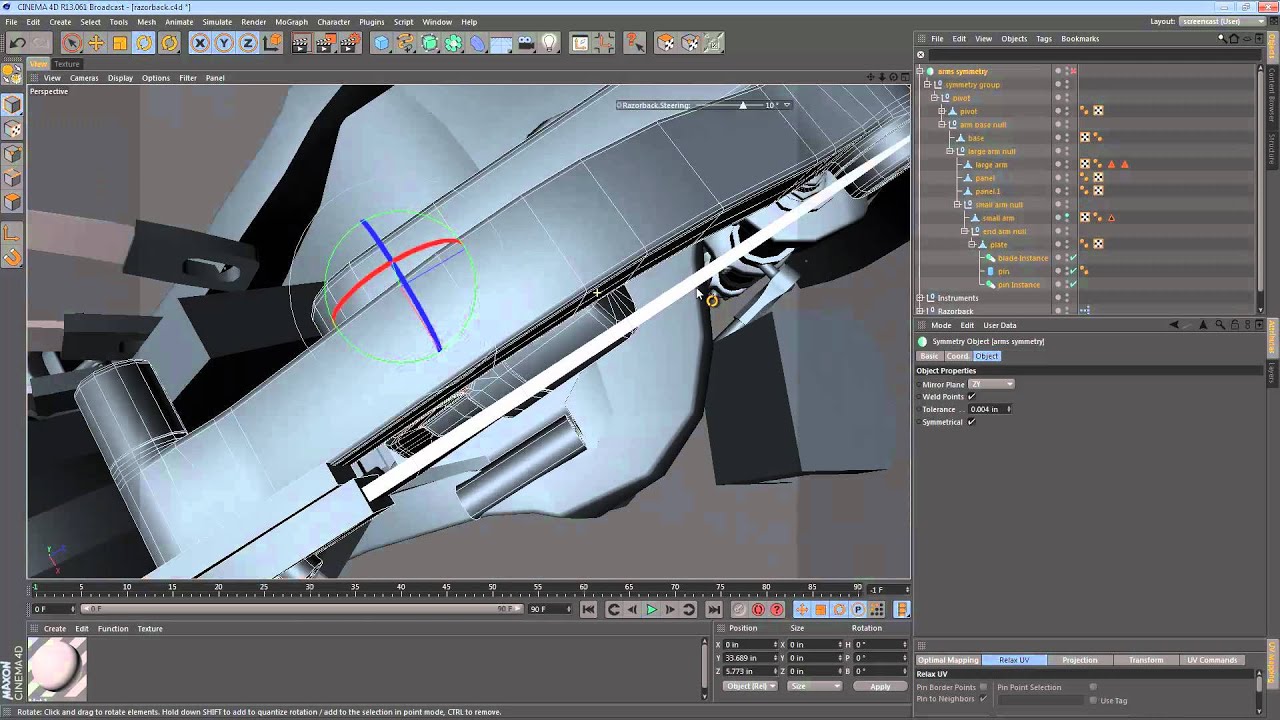Uncheck the Weld Points checkbox
The image size is (1280, 720).
pyautogui.click(x=971, y=396)
